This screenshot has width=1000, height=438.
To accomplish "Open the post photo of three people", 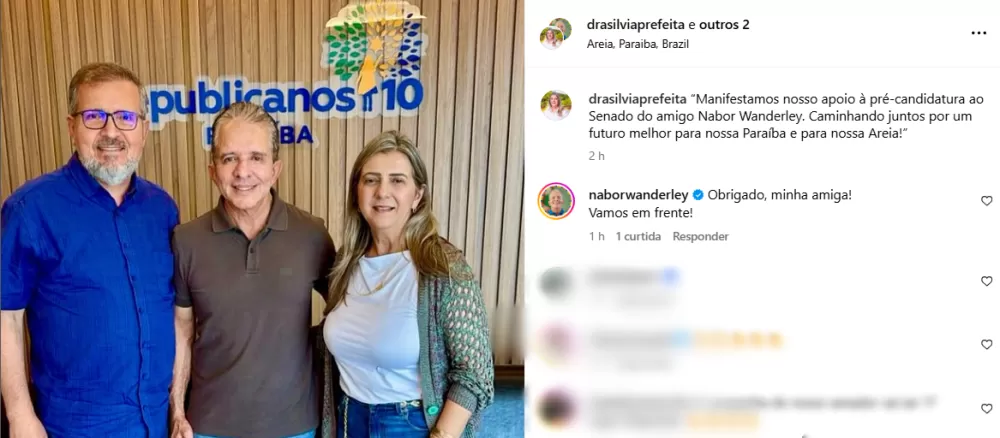I will coord(262,219).
